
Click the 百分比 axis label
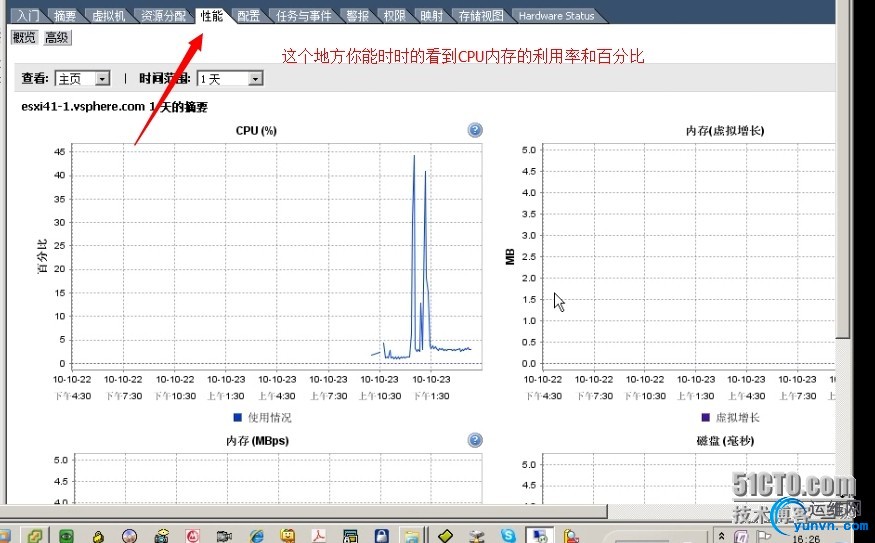click(42, 256)
